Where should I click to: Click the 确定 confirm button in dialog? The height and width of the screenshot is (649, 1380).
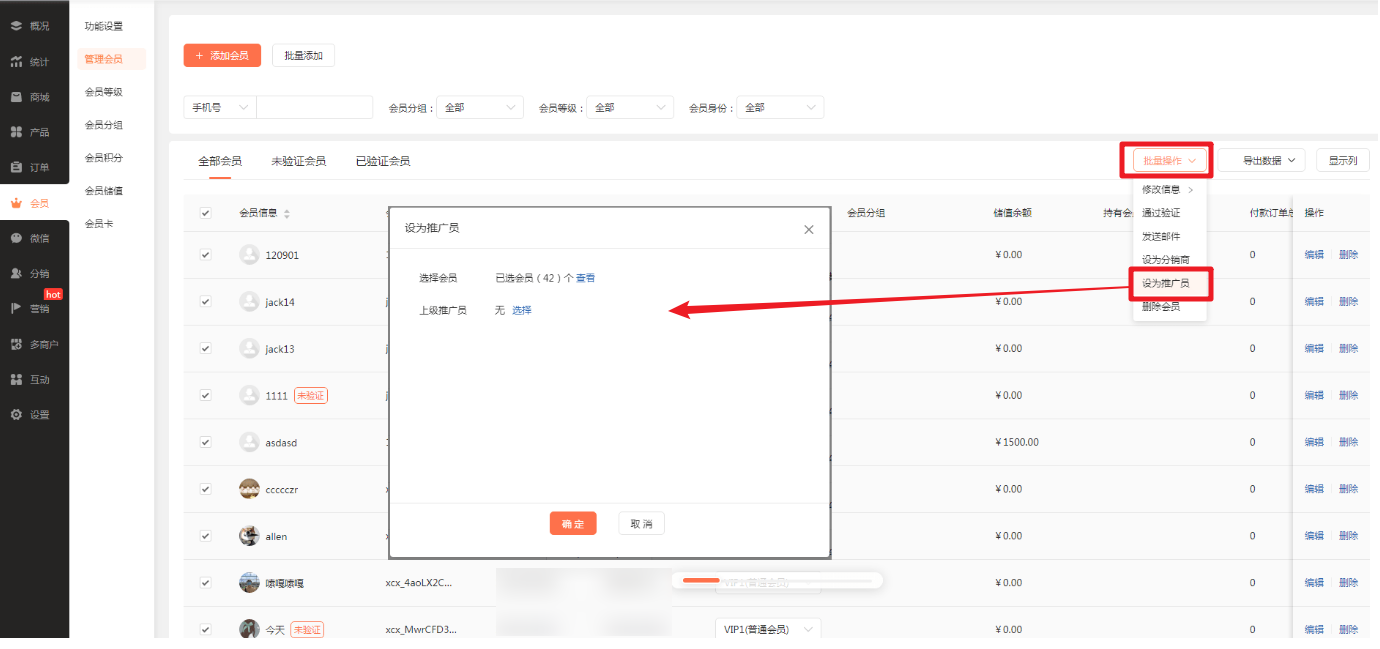[x=573, y=524]
